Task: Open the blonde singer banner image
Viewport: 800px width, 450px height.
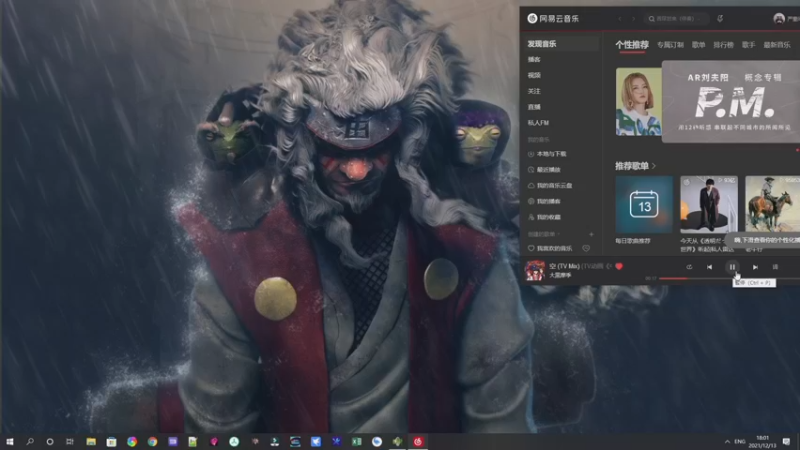Action: click(638, 102)
